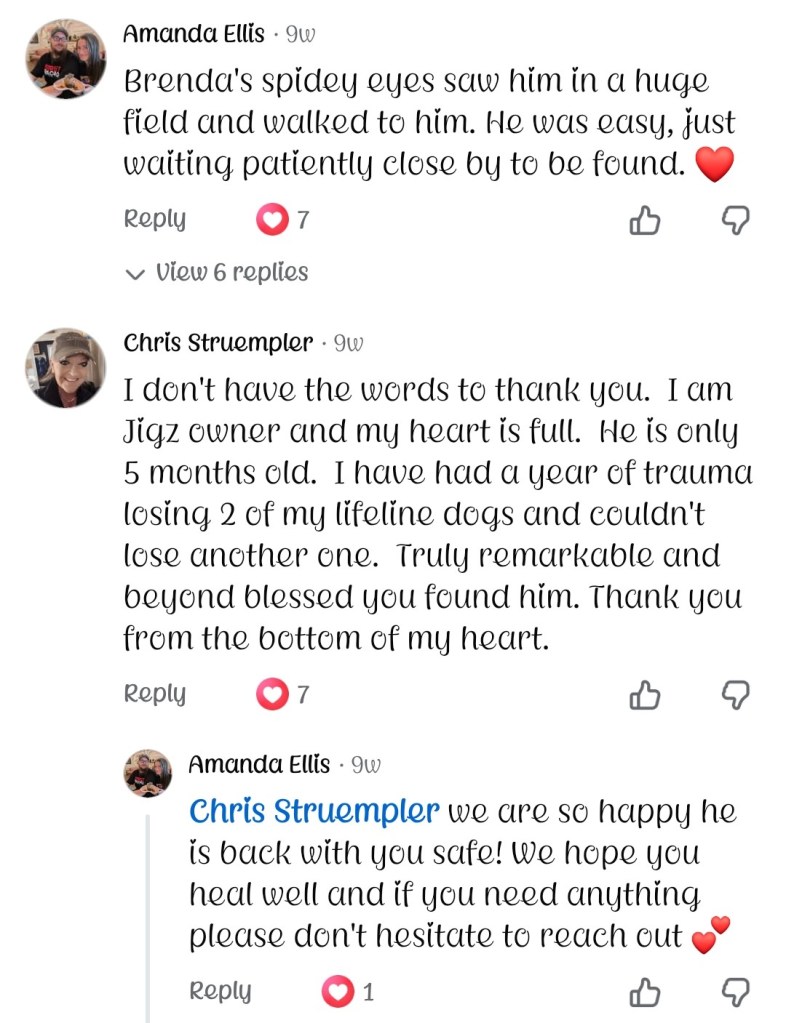This screenshot has width=786, height=1023.
Task: Thumbs down Chris Struempler's thank-you comment
Action: (735, 694)
